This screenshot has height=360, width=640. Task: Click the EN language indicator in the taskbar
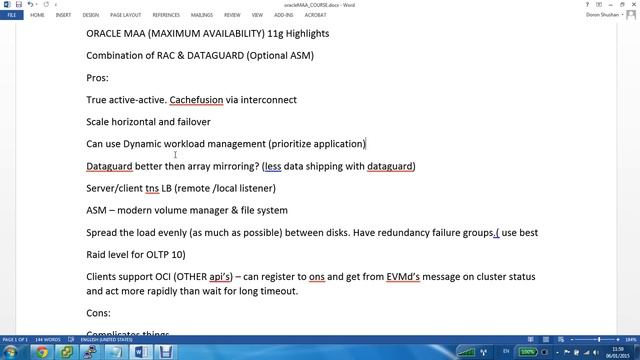[x=506, y=351]
